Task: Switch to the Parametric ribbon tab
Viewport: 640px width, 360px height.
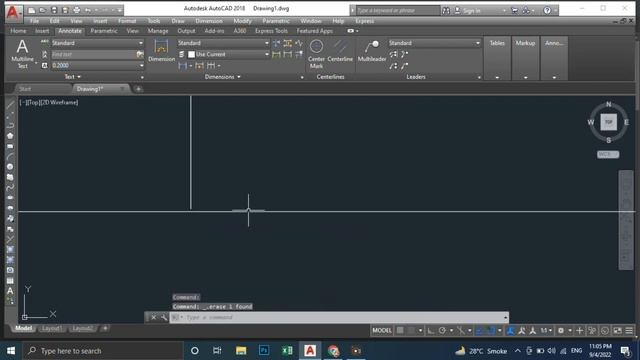Action: click(104, 31)
